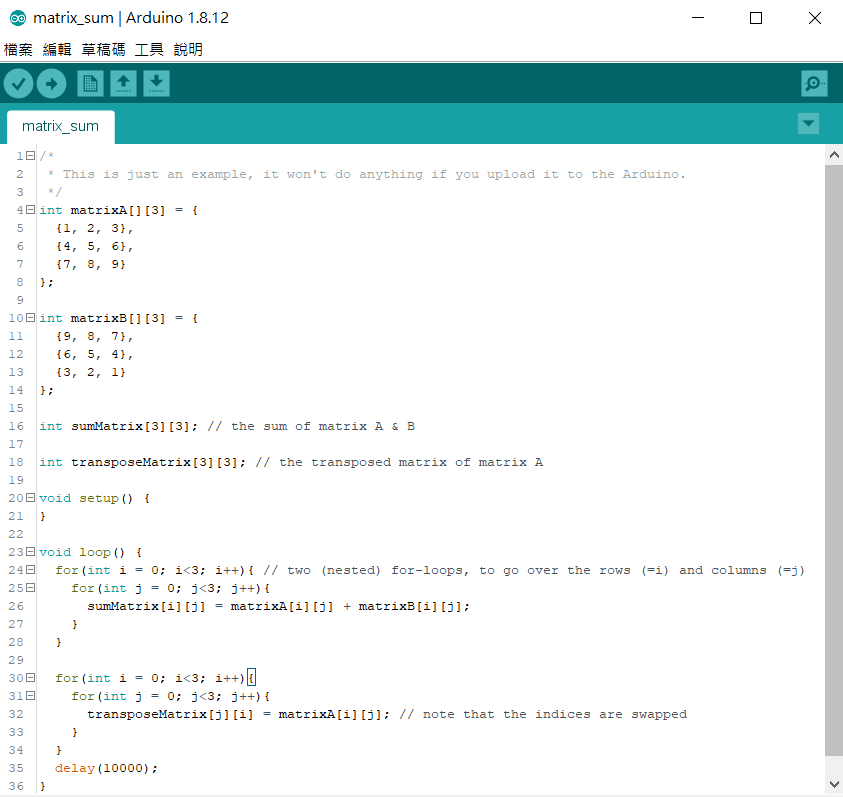The height and width of the screenshot is (797, 843).
Task: Fold the void setup function
Action: tap(30, 498)
